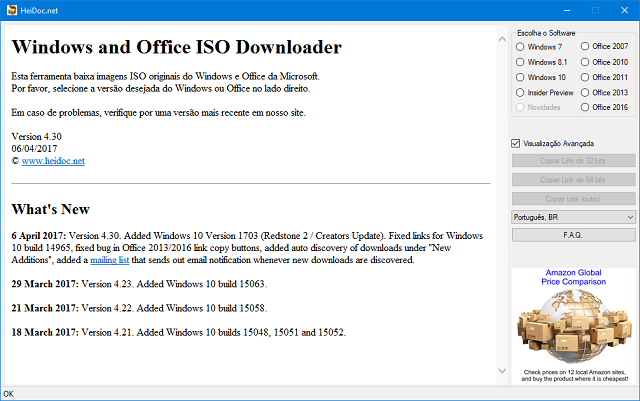The image size is (640, 401).
Task: Click the scroll down arrow of content pane
Action: pyautogui.click(x=502, y=371)
